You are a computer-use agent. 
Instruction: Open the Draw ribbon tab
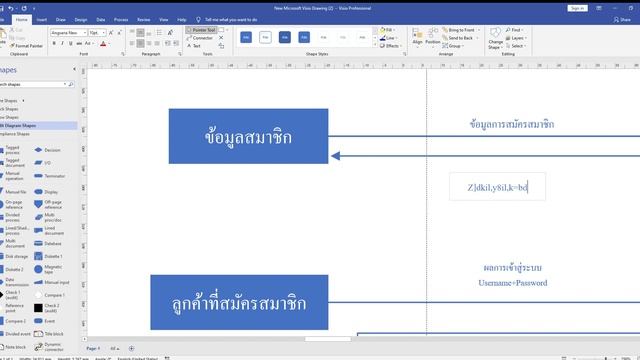pyautogui.click(x=61, y=20)
